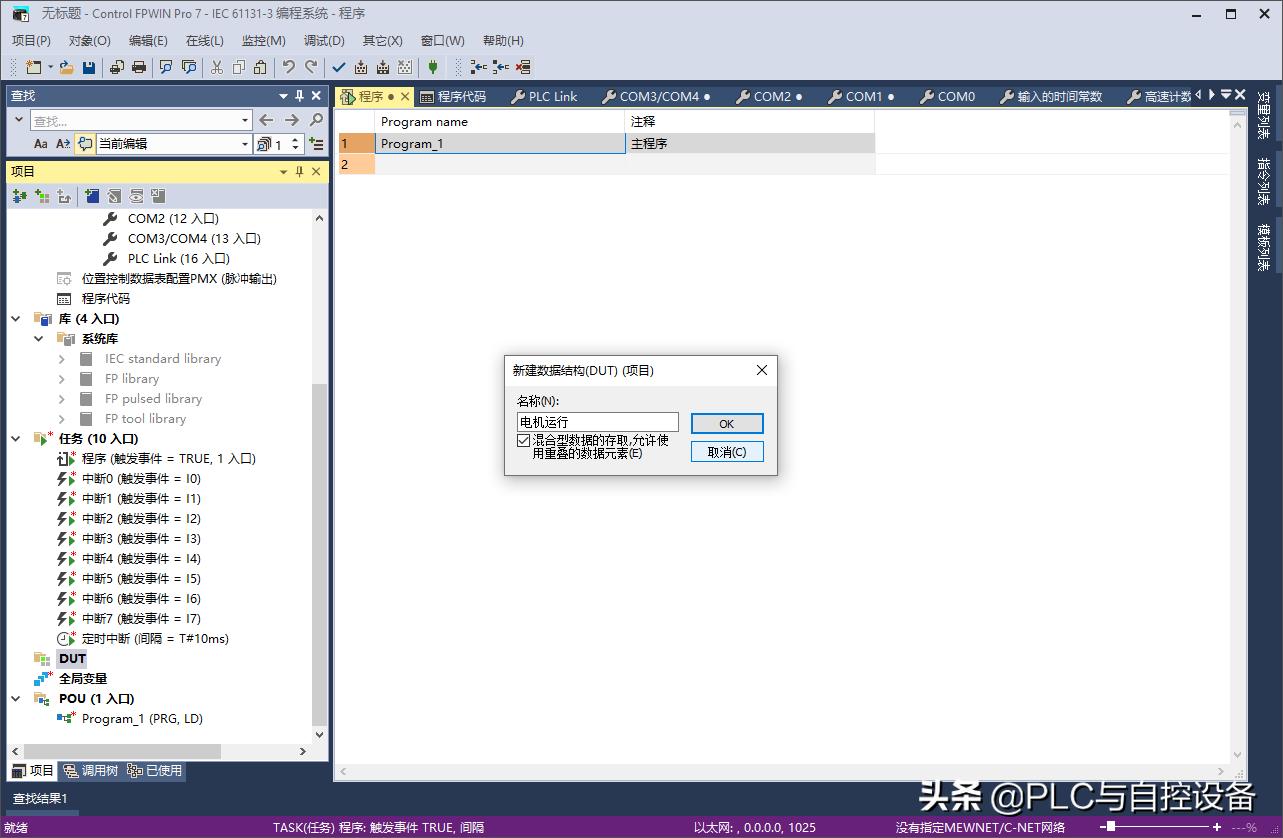Select the Save icon in the toolbar
Viewport: 1283px width, 838px height.
87,67
